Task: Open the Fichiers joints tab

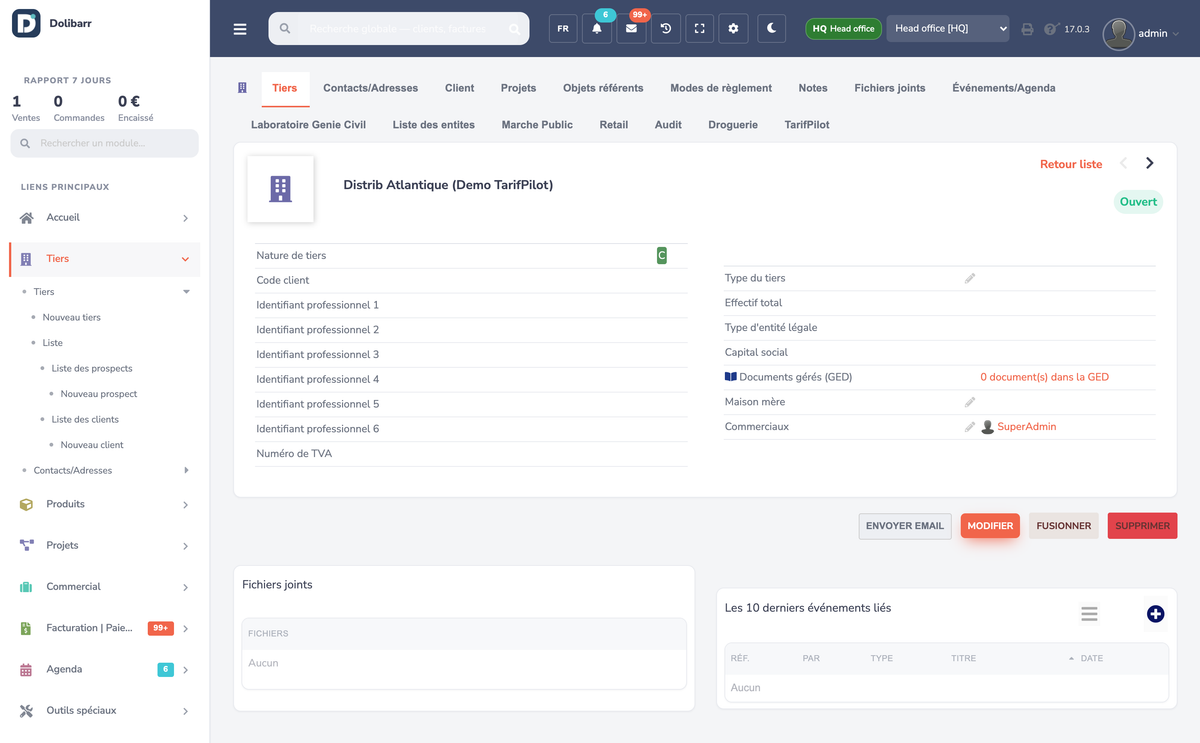Action: tap(890, 88)
